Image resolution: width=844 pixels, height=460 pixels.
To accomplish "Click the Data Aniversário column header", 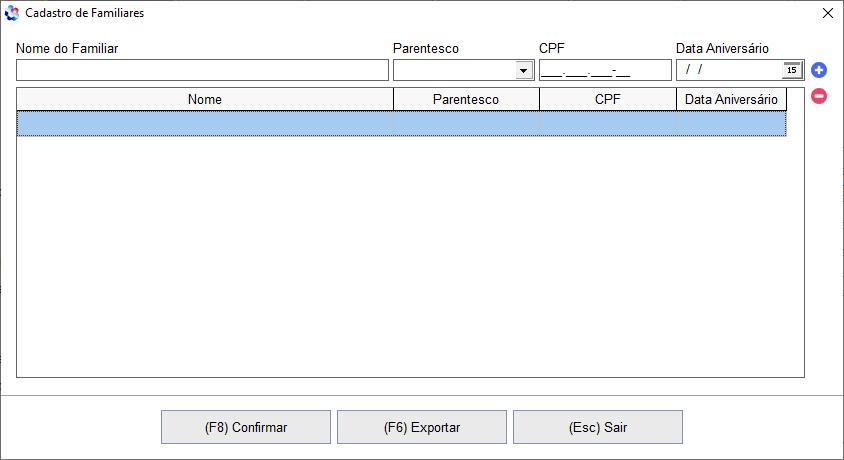I will (732, 100).
